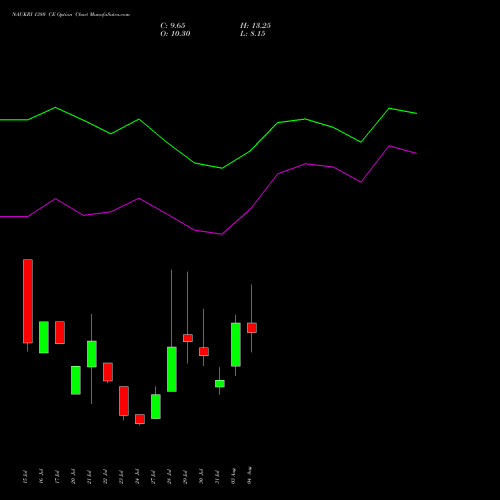
Task: Click the low value L: 8.15
Action: point(253,34)
